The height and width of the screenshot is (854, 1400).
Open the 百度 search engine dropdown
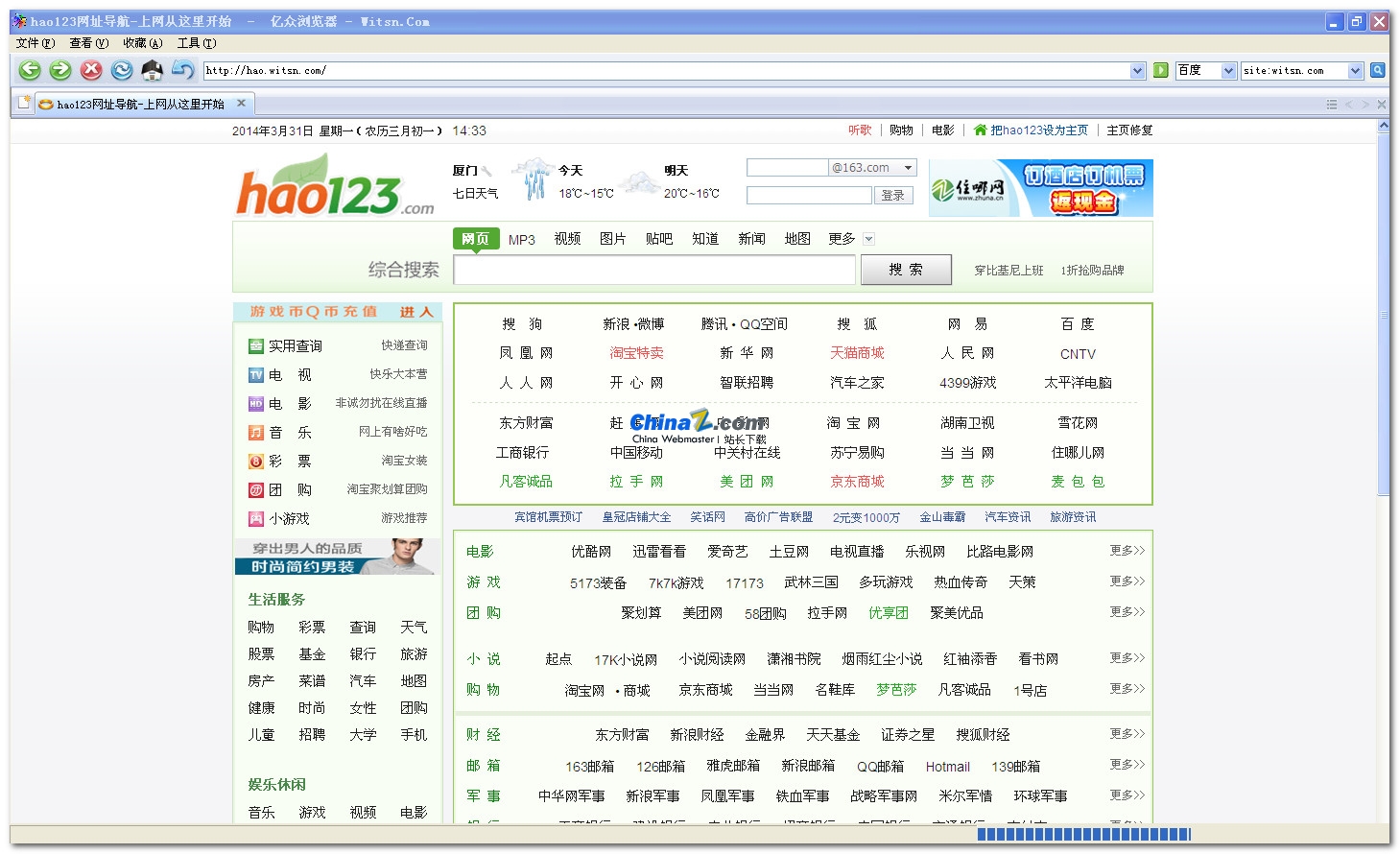tap(1228, 70)
